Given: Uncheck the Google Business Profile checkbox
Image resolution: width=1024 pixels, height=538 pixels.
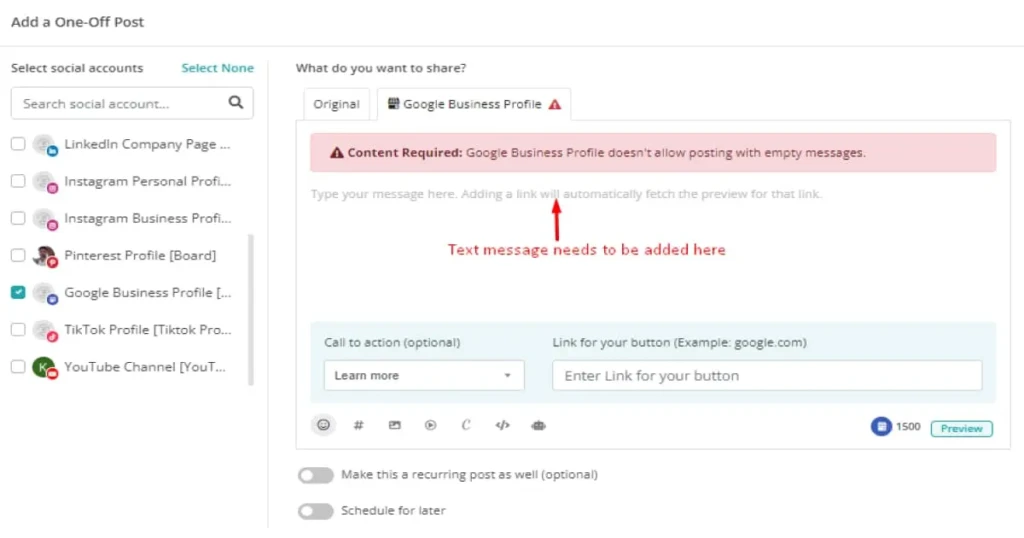Looking at the screenshot, I should click(18, 292).
